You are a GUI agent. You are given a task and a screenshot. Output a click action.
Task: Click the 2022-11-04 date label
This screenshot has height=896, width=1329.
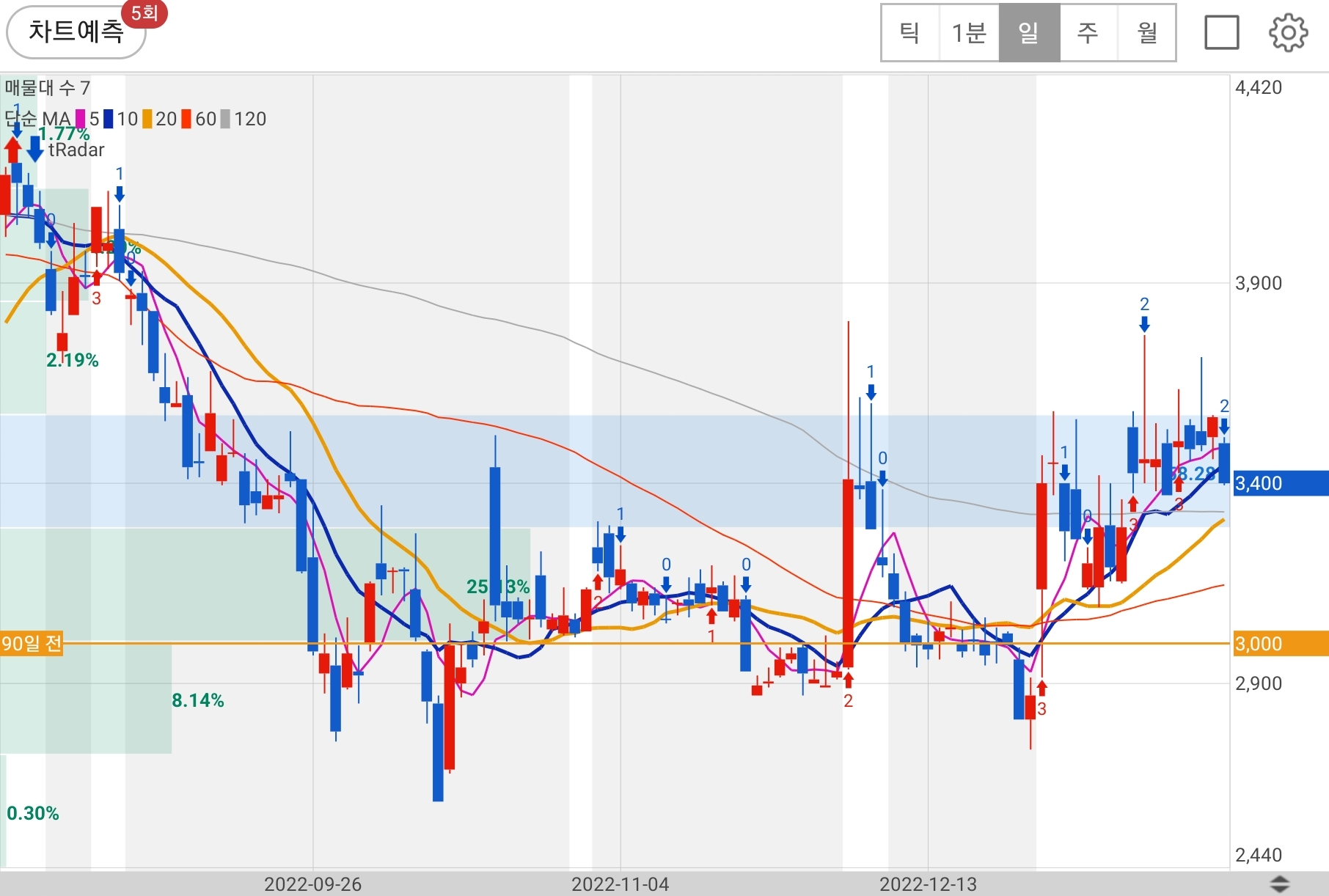pos(620,884)
